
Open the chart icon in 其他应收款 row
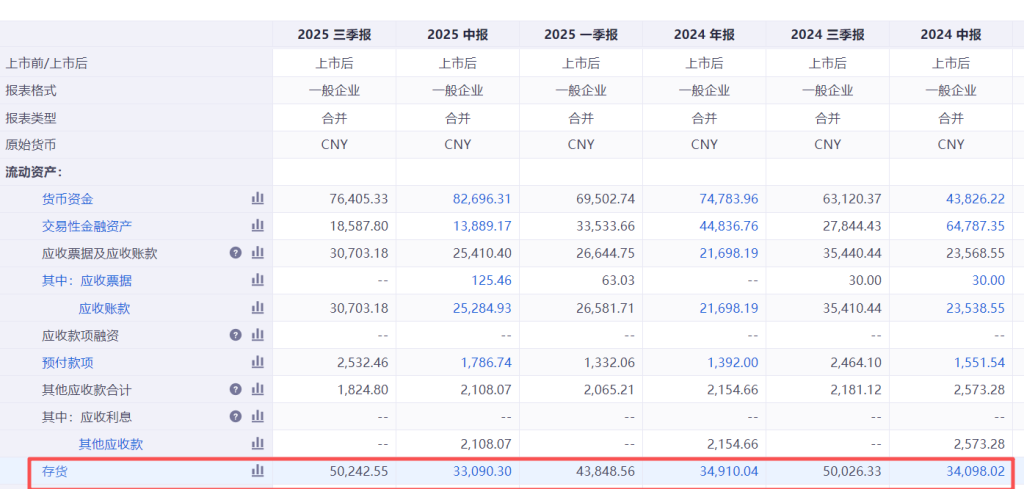257,443
